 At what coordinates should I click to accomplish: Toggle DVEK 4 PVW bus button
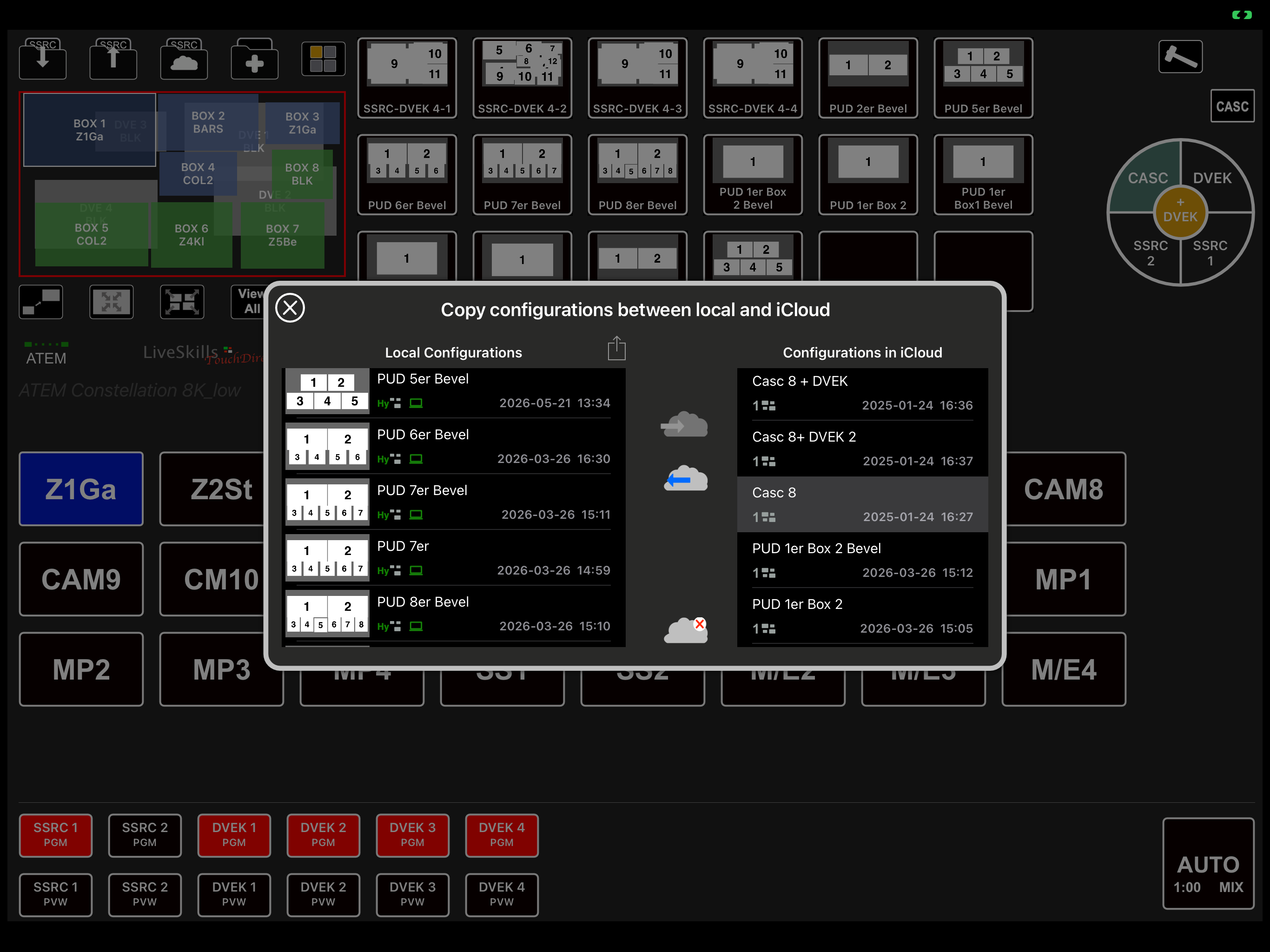click(x=502, y=894)
